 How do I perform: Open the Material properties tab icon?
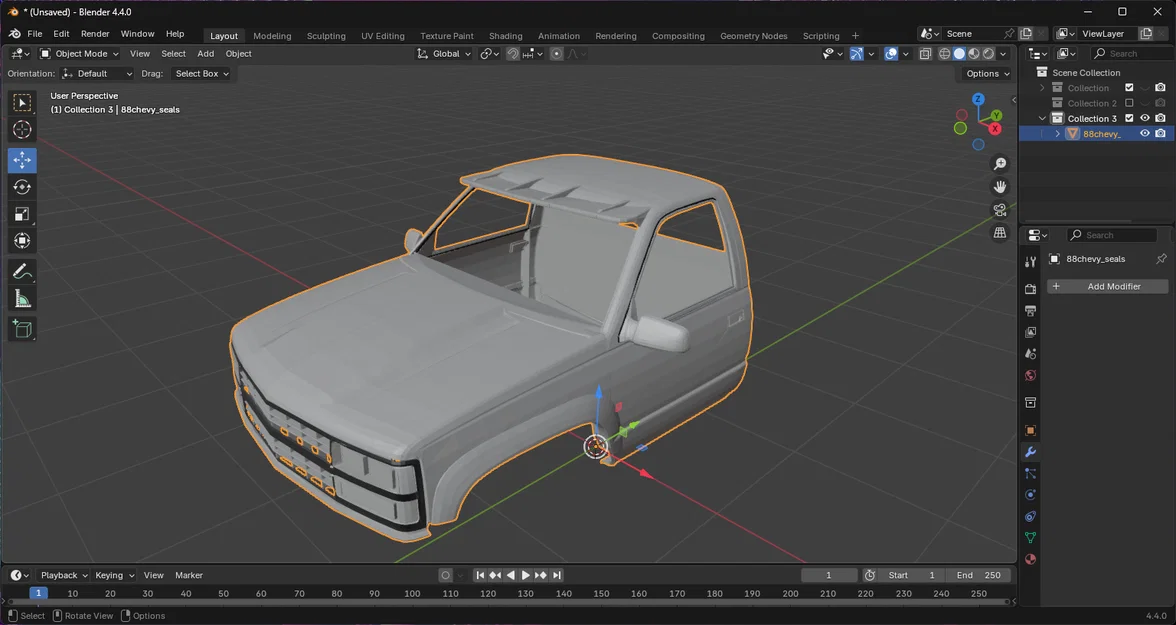click(x=1030, y=559)
